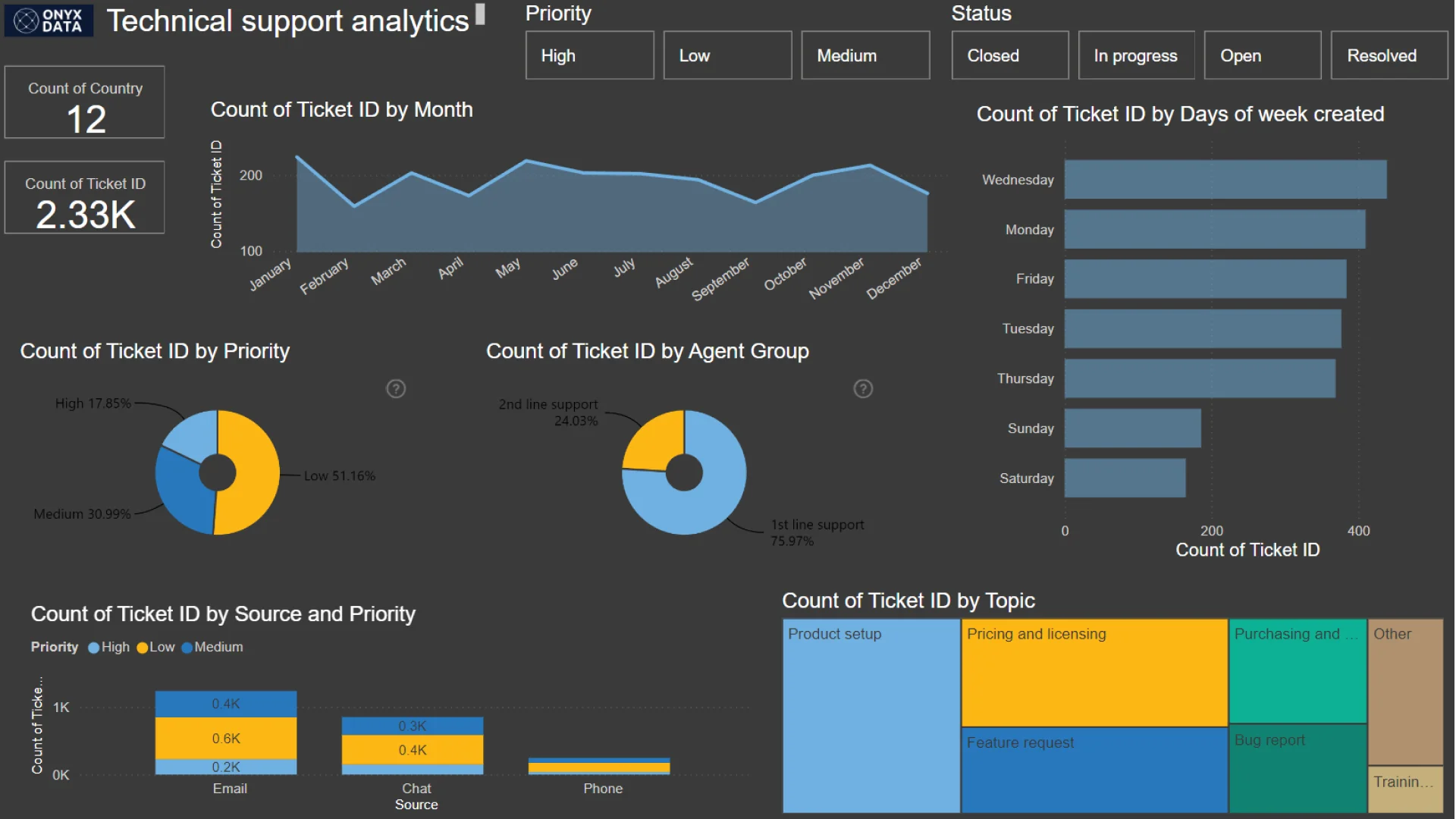
Task: Click High legend color marker
Action: pos(94,648)
